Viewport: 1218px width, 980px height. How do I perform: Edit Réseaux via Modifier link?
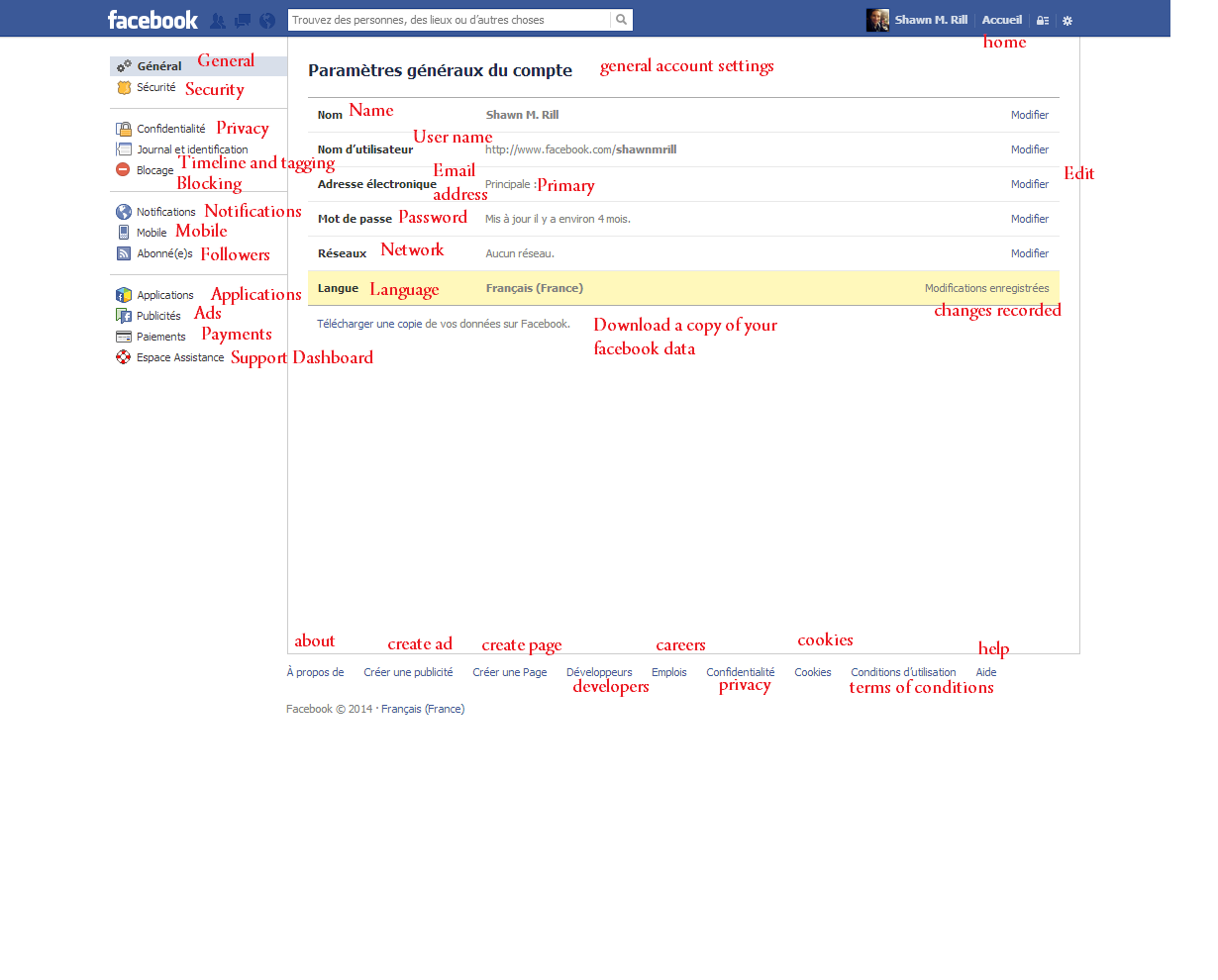point(1030,253)
